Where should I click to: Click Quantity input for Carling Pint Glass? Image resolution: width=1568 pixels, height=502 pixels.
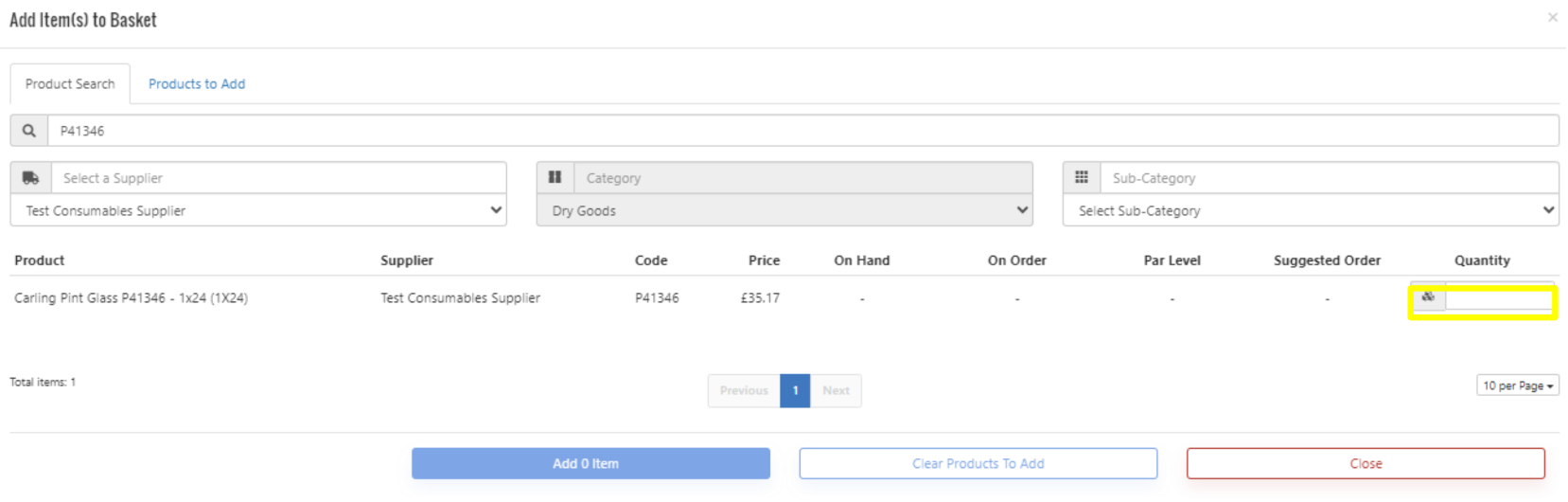click(1499, 300)
